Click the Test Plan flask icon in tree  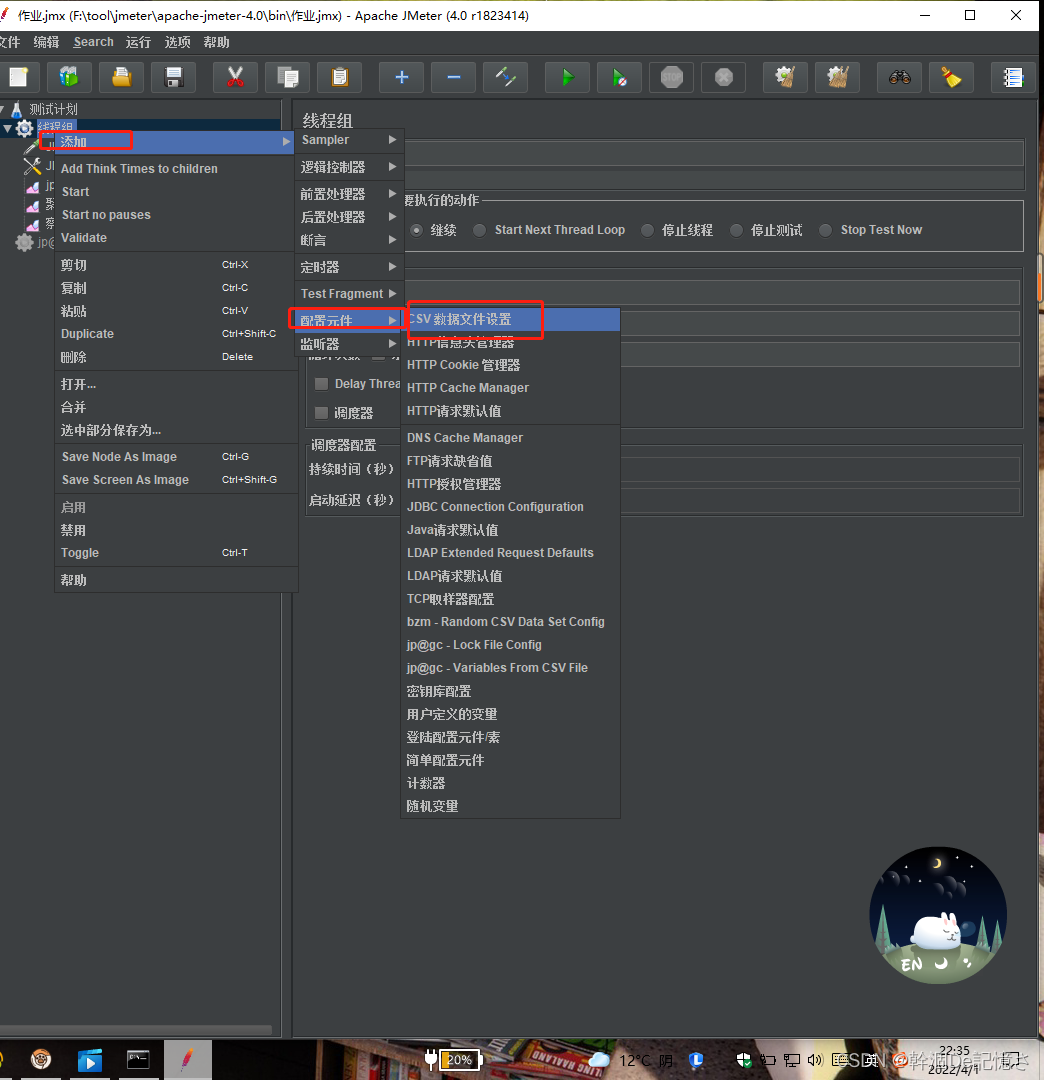coord(17,109)
